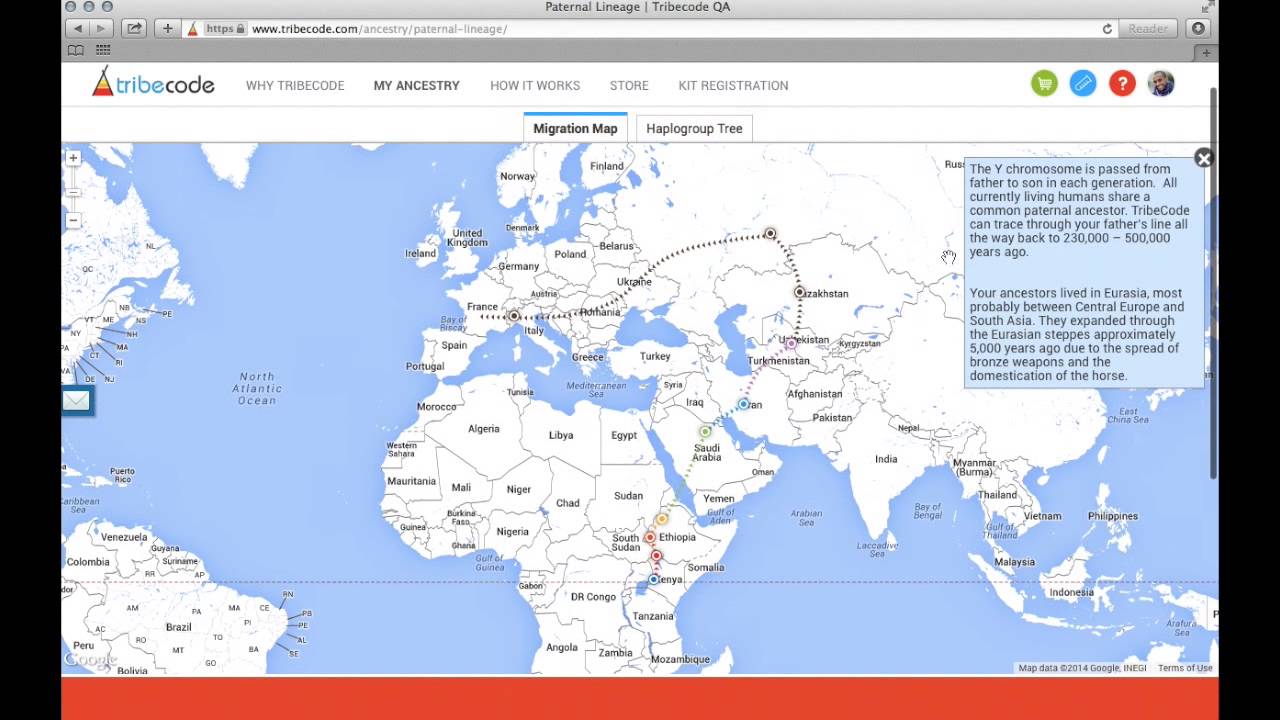Open the user profile avatar
1280x720 pixels.
(1161, 84)
